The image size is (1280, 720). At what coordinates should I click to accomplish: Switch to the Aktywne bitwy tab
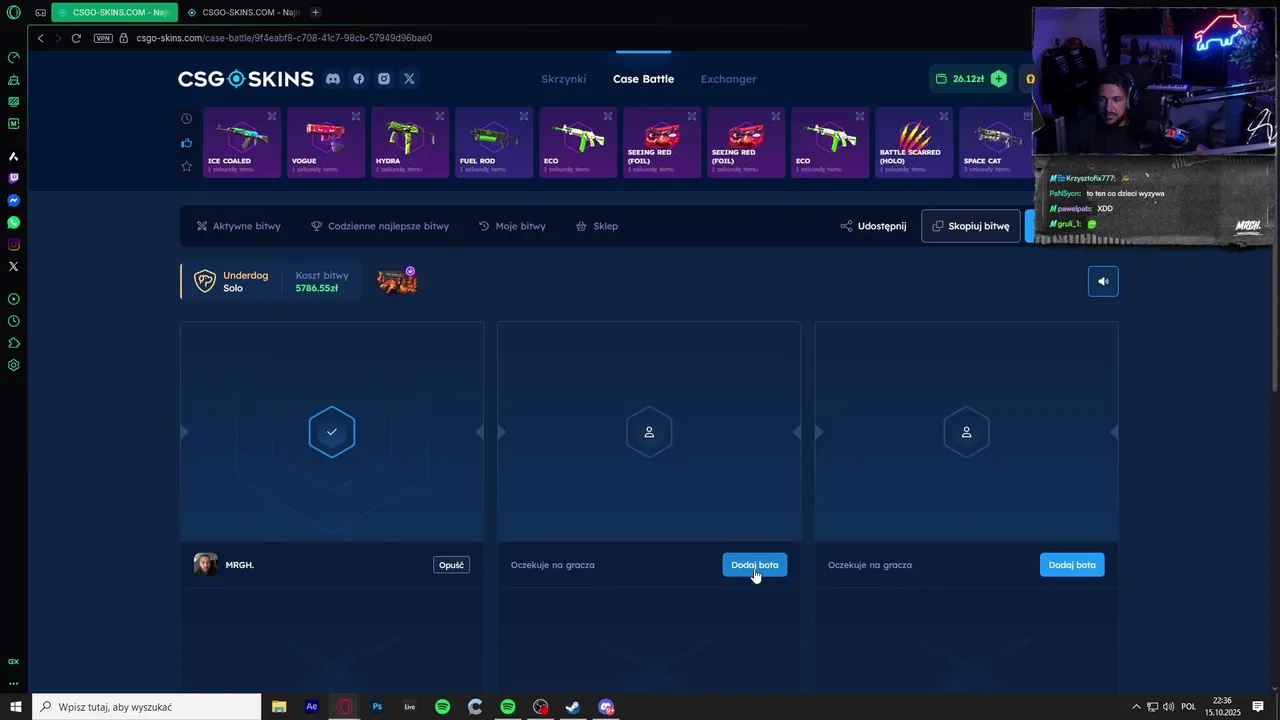[x=238, y=226]
